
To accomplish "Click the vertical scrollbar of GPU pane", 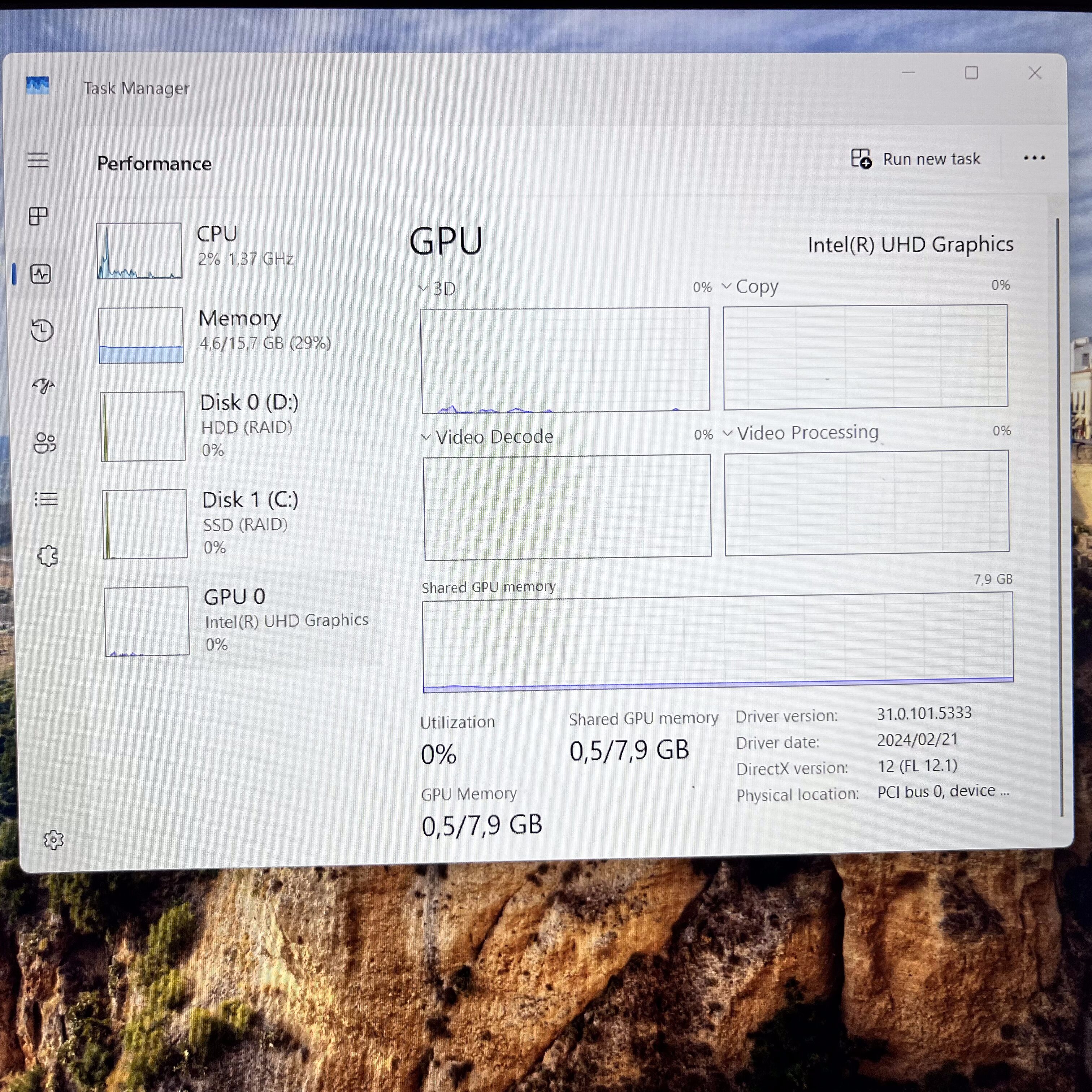I will pos(1059,517).
